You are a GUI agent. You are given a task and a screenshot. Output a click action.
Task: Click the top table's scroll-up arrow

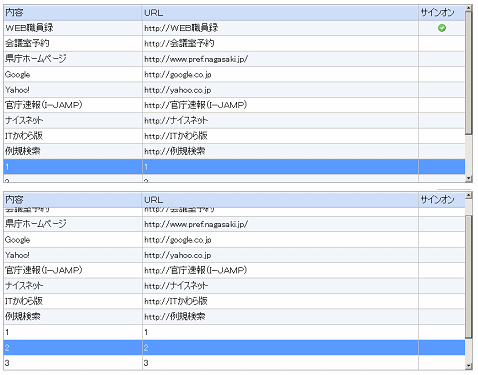[469, 8]
